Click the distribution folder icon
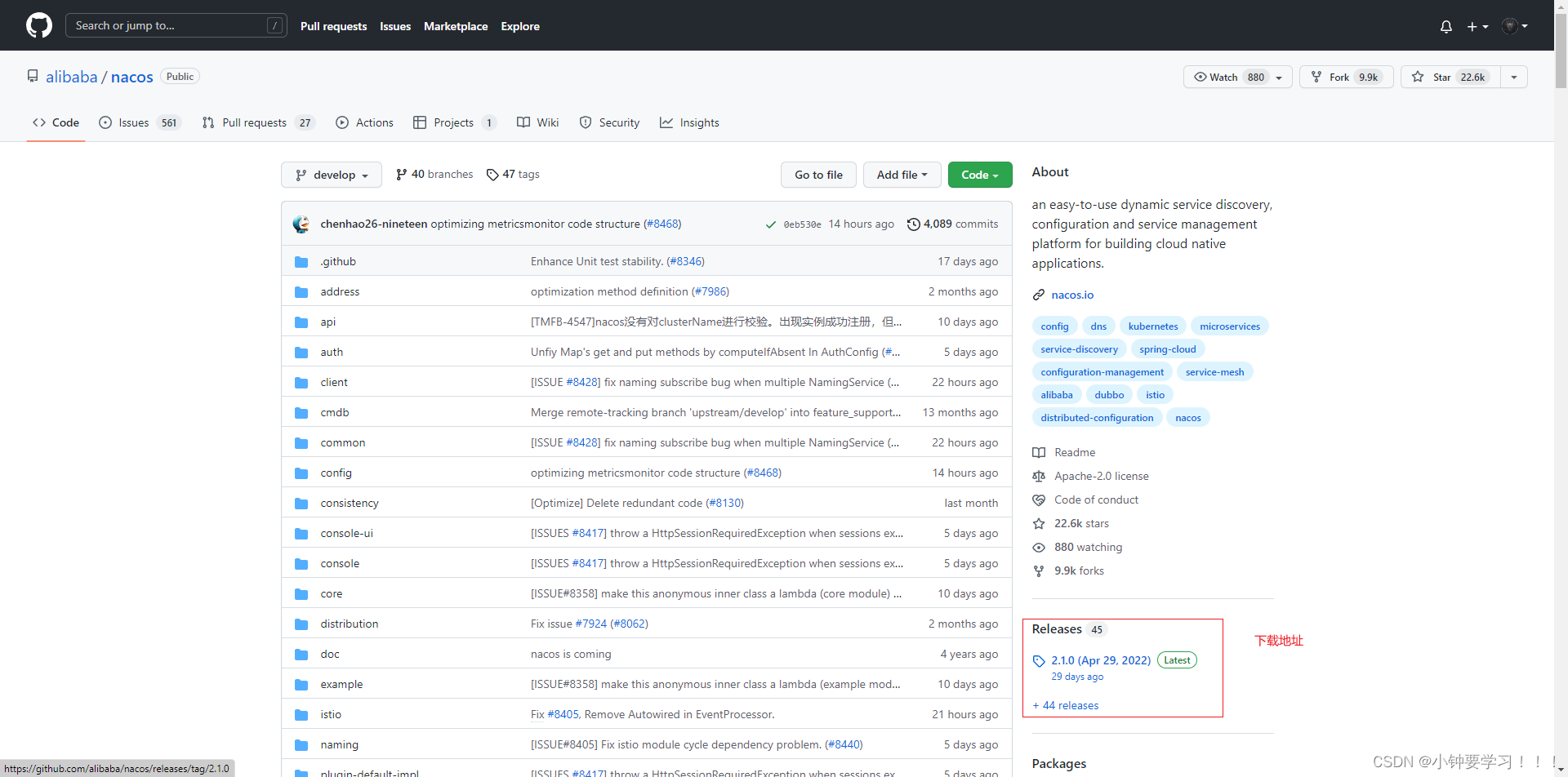The width and height of the screenshot is (1568, 777). tap(301, 624)
